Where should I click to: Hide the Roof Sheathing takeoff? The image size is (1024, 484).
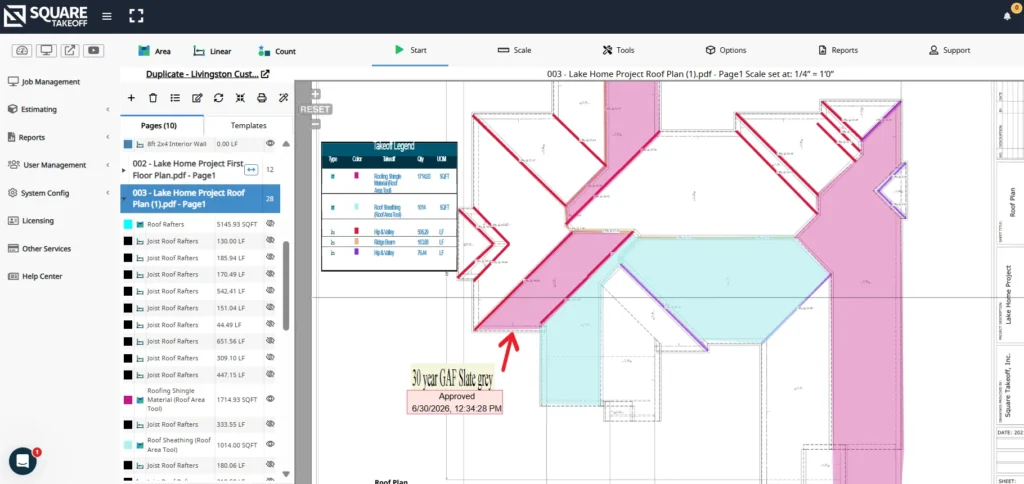pyautogui.click(x=270, y=445)
